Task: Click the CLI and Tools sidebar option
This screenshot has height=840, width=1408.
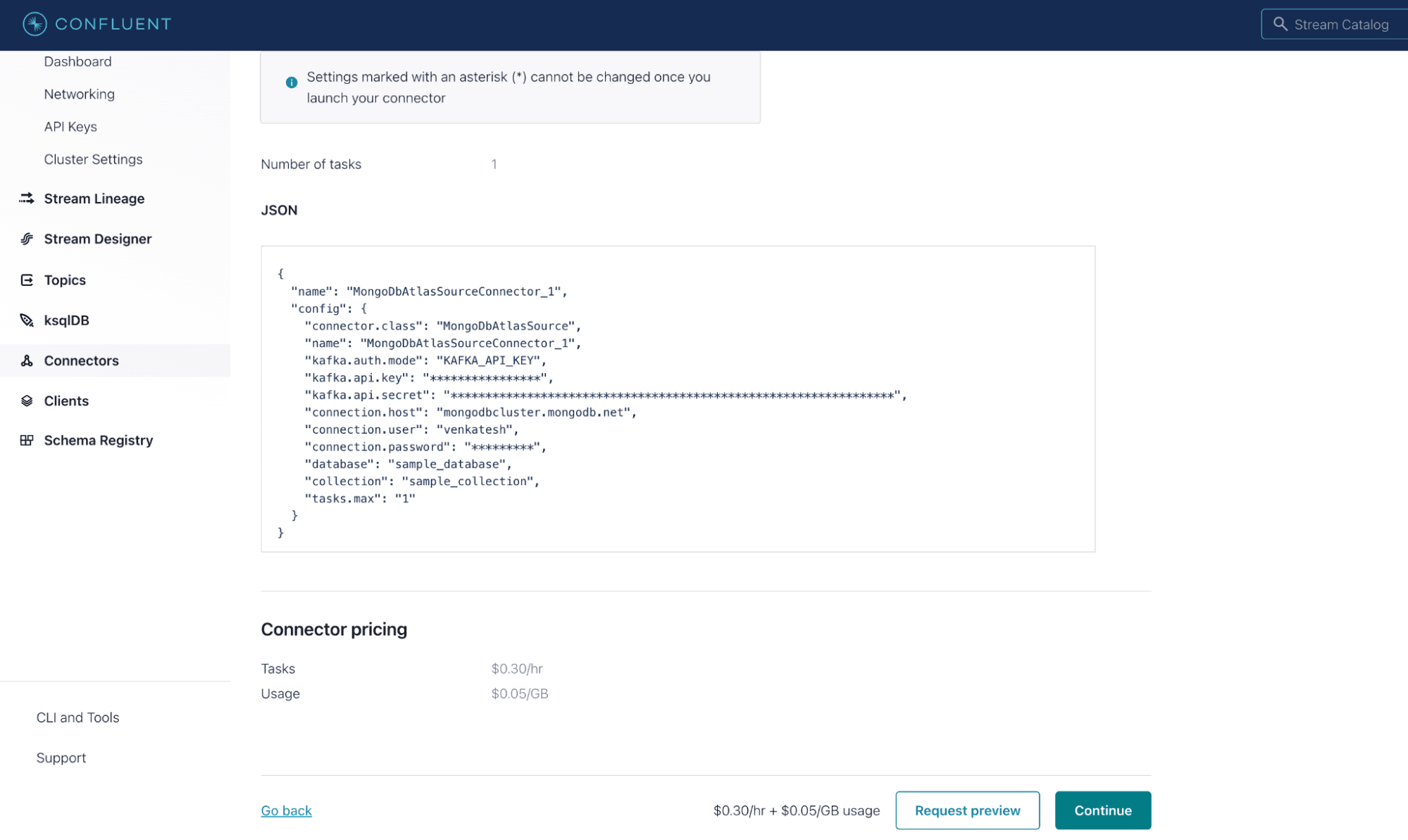Action: coord(77,717)
